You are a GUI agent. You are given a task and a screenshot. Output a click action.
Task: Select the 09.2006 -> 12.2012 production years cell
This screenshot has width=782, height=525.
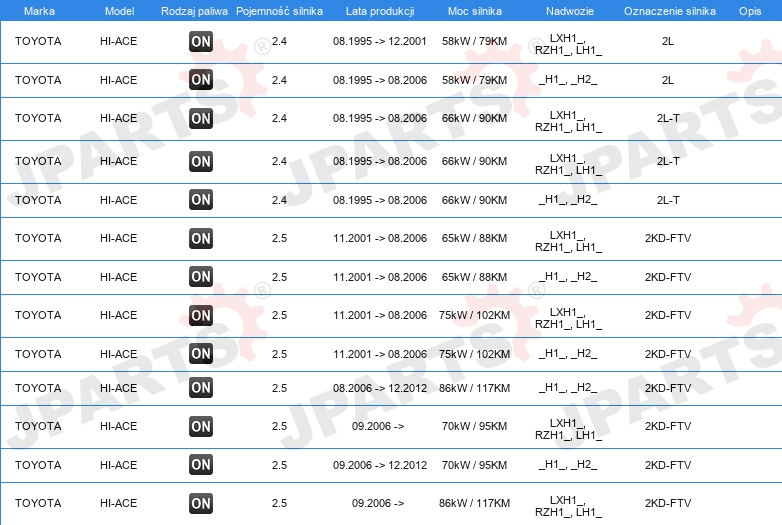[380, 465]
